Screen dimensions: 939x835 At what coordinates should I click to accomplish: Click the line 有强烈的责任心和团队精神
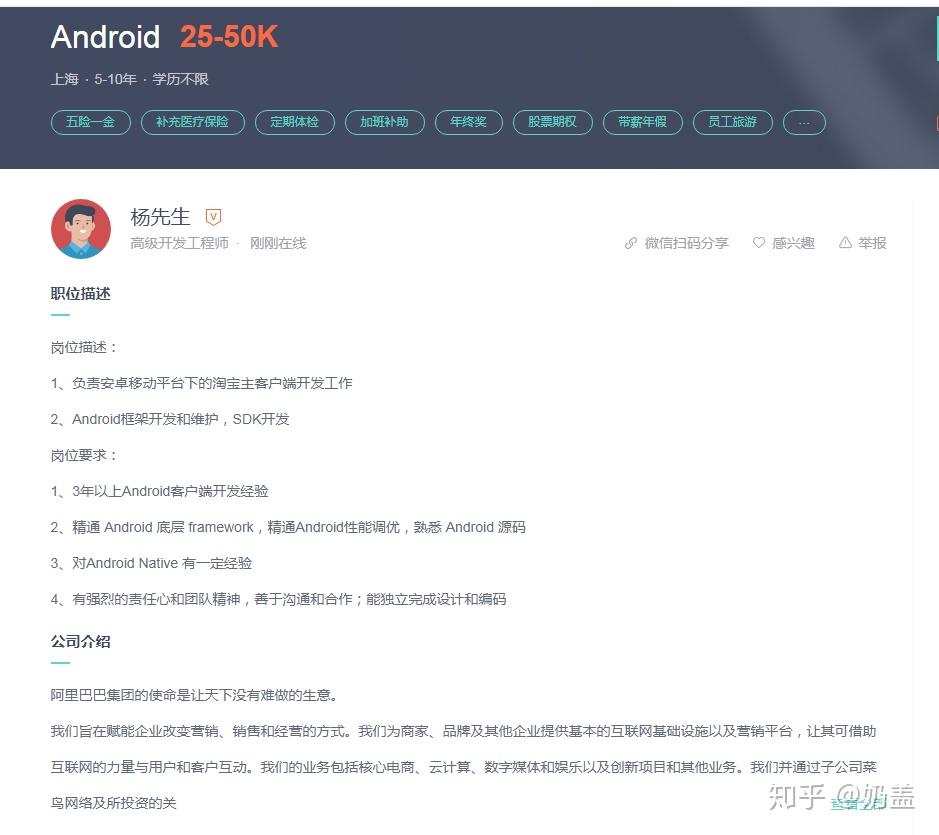(278, 599)
